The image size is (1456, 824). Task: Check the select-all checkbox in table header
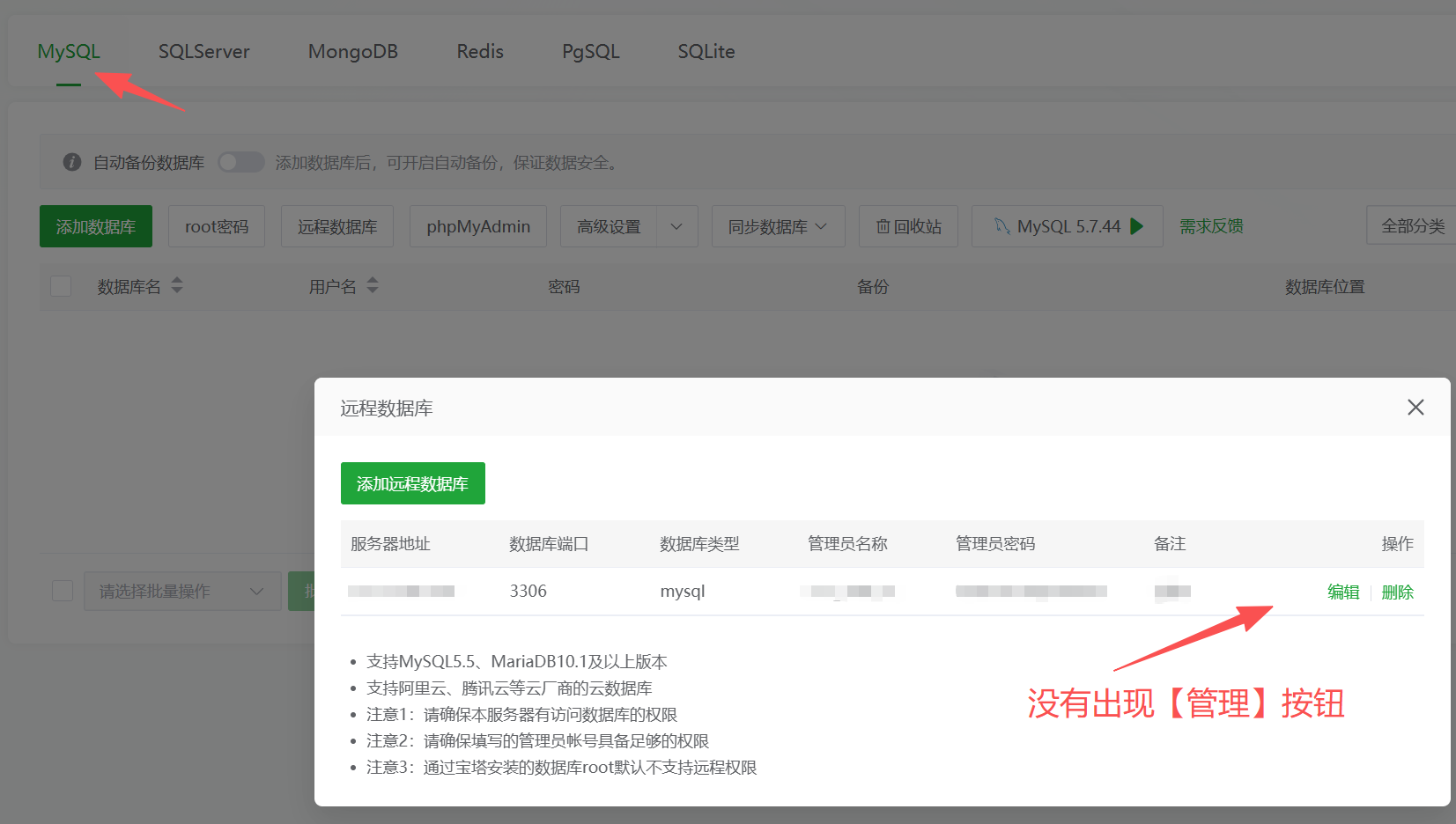coord(61,286)
